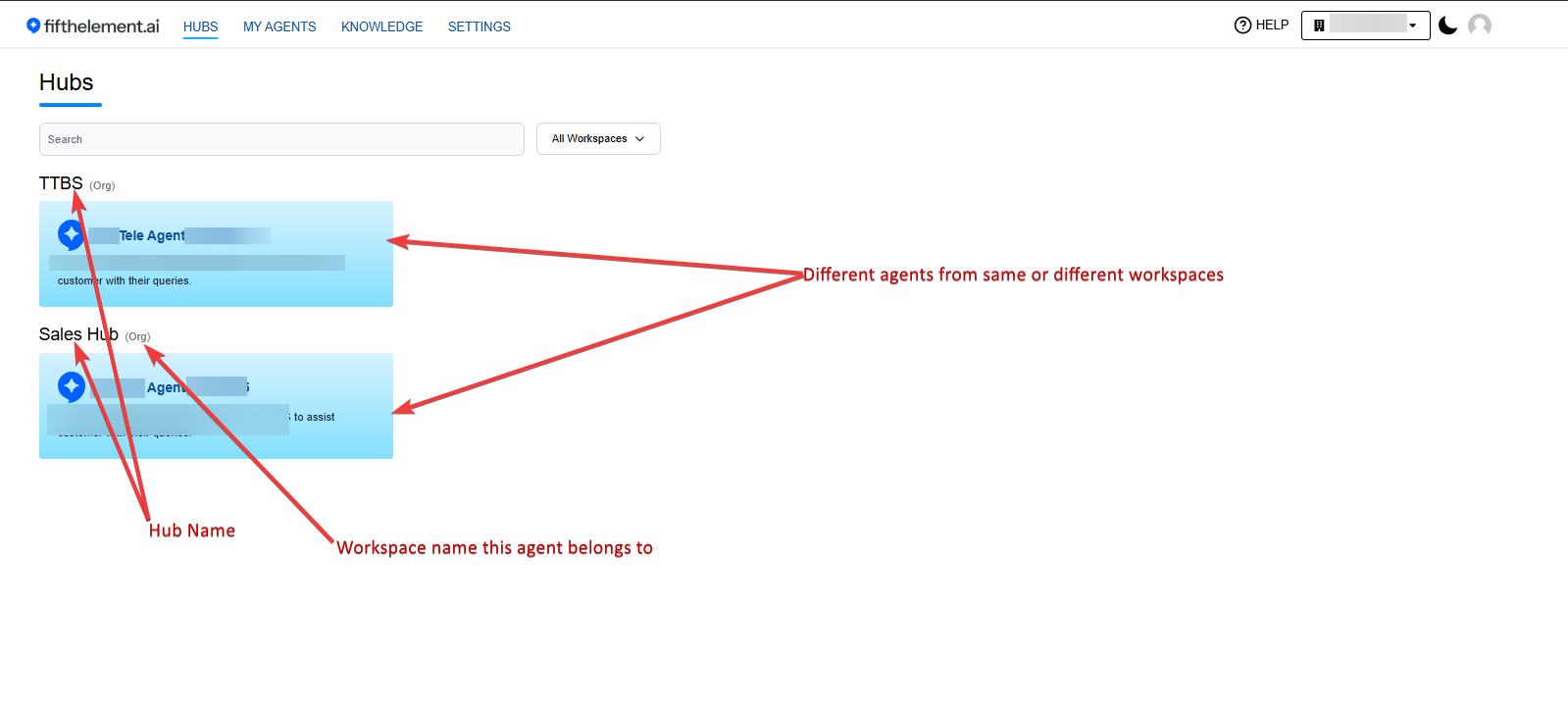The image size is (1568, 709).
Task: Click the fifthelement.ai logo
Action: coord(93,26)
